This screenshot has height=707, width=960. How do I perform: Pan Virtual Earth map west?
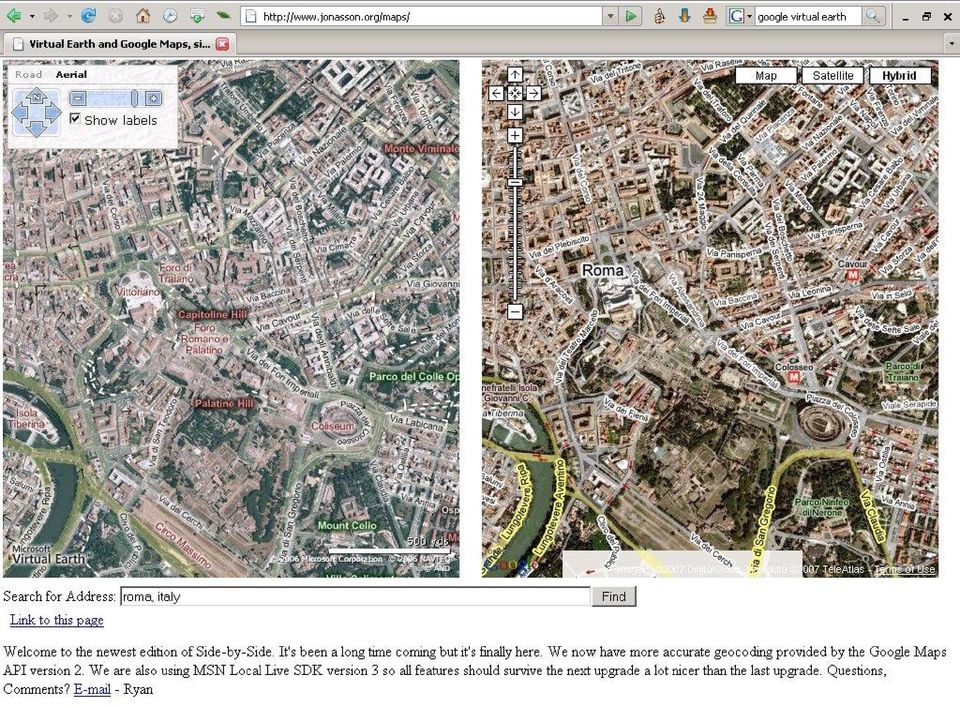pos(20,113)
